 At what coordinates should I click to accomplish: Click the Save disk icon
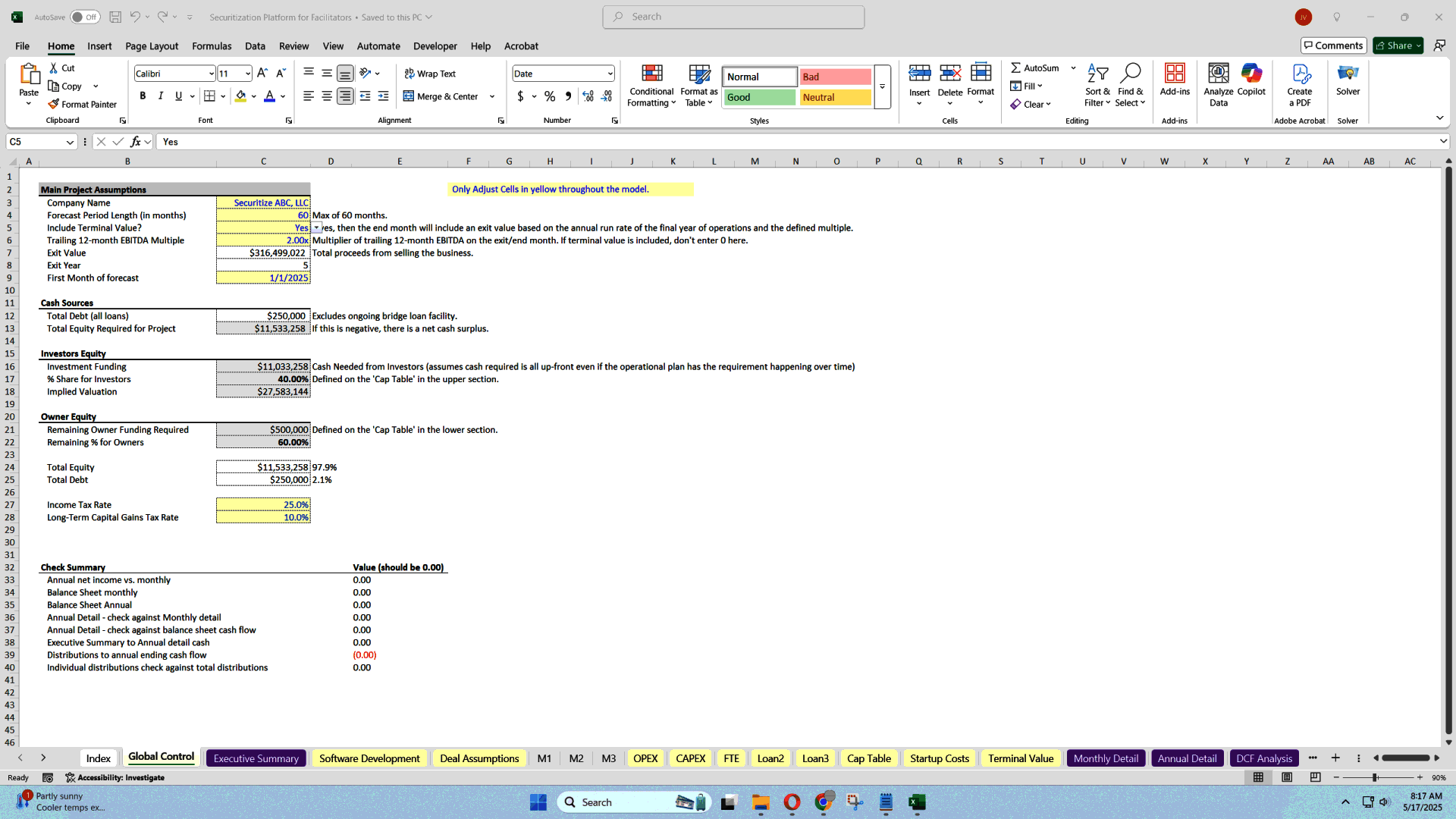click(115, 17)
